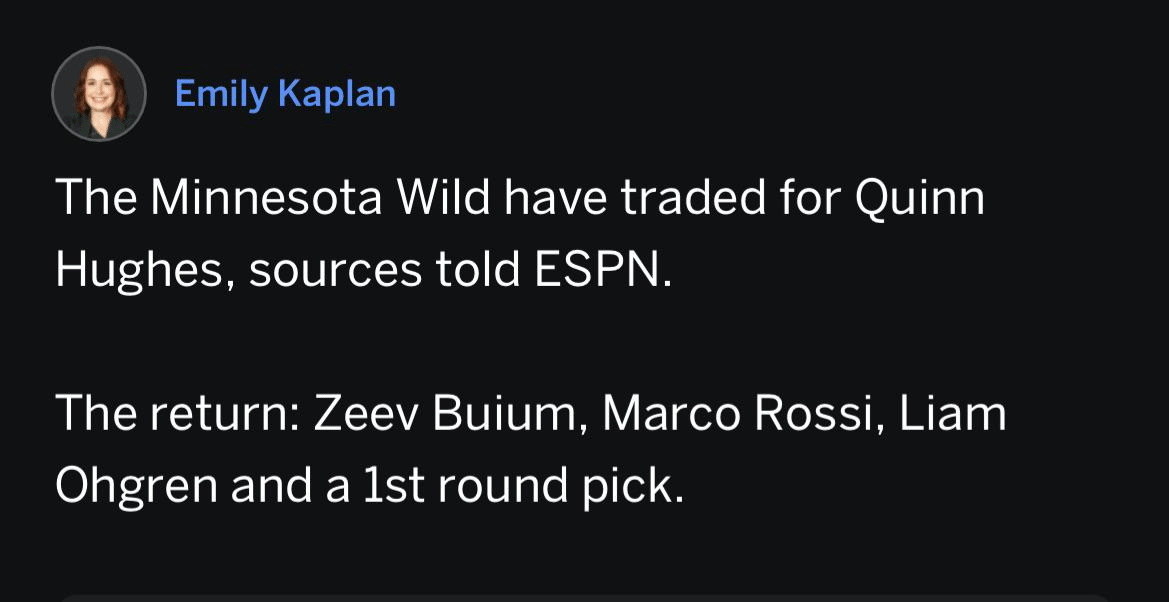Click the Emily Kaplan name link
Screen dimensions: 1169x602
coord(285,93)
